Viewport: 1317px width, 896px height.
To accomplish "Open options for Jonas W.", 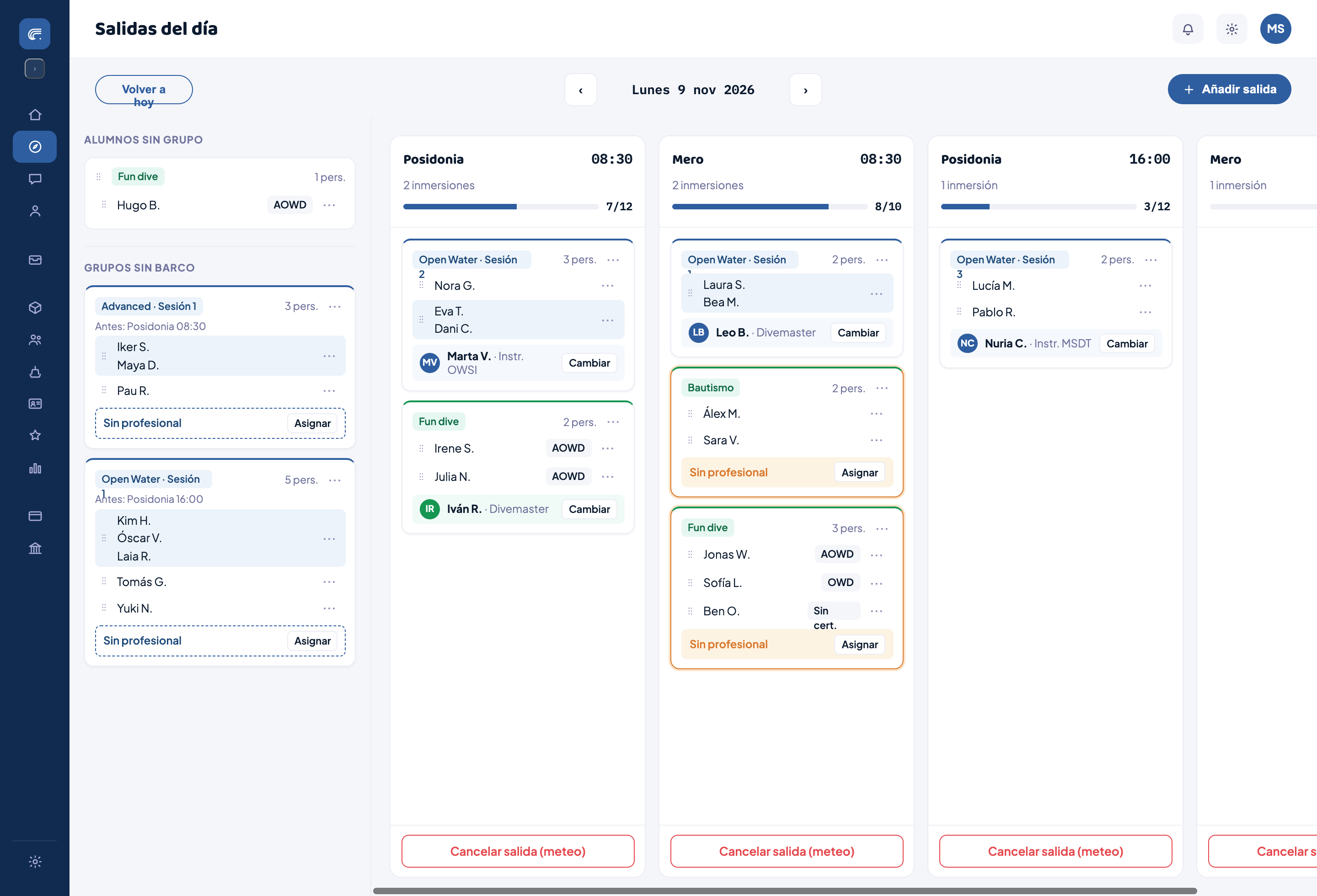I will [x=876, y=555].
